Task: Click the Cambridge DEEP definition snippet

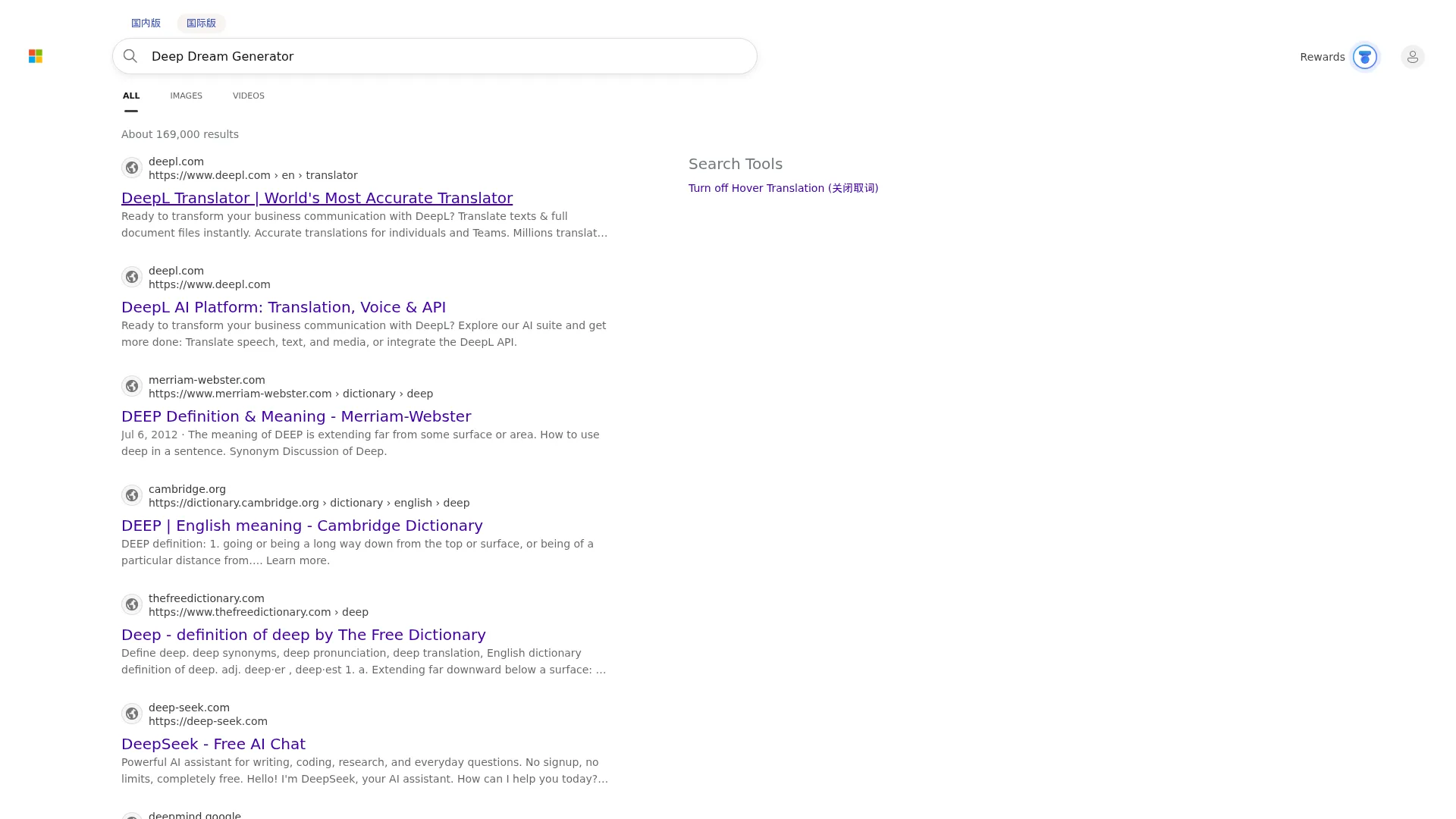Action: (357, 552)
